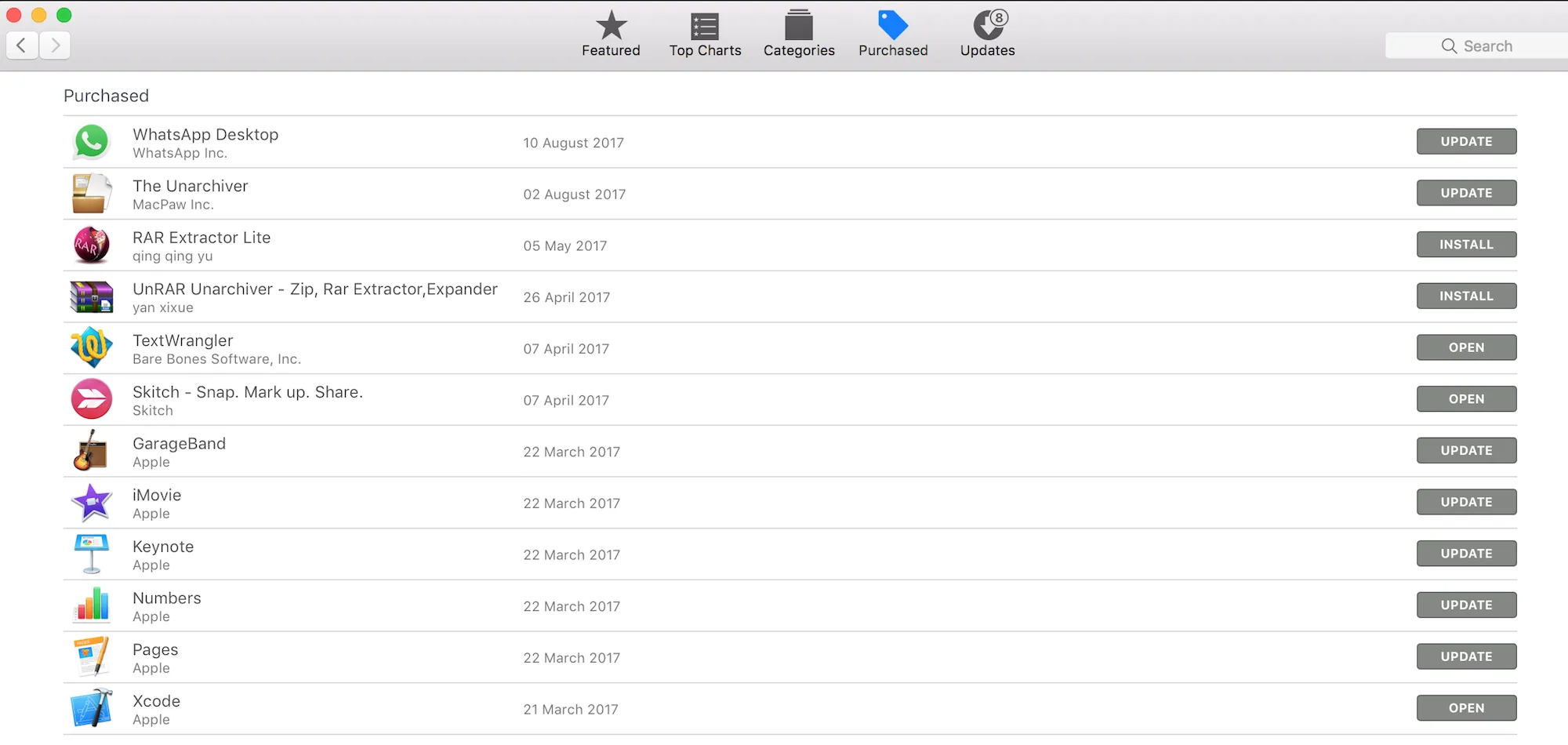Click the UnRAR Unarchiver app icon

coord(92,296)
